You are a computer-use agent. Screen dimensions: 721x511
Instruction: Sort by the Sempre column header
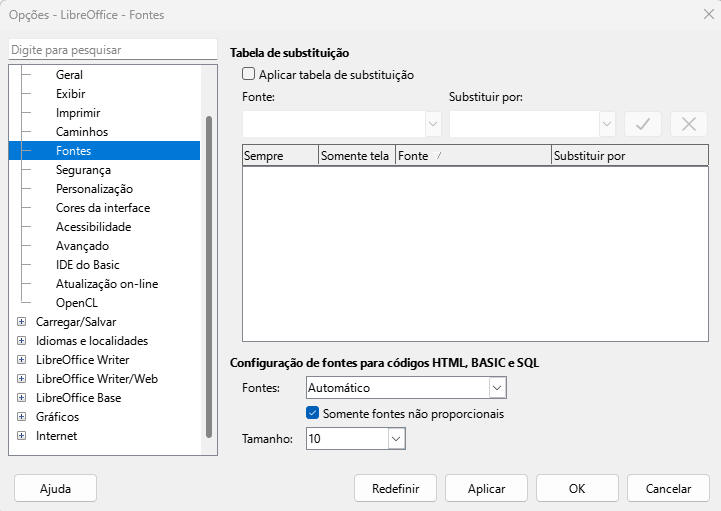click(280, 155)
